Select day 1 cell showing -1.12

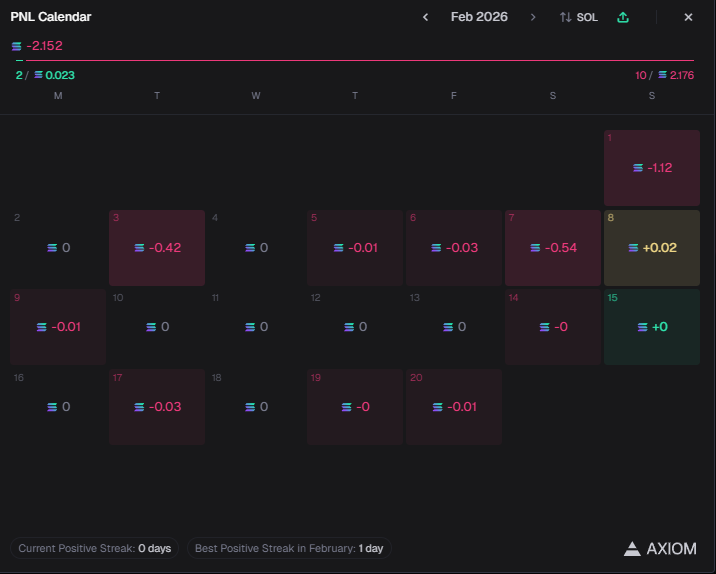[652, 168]
